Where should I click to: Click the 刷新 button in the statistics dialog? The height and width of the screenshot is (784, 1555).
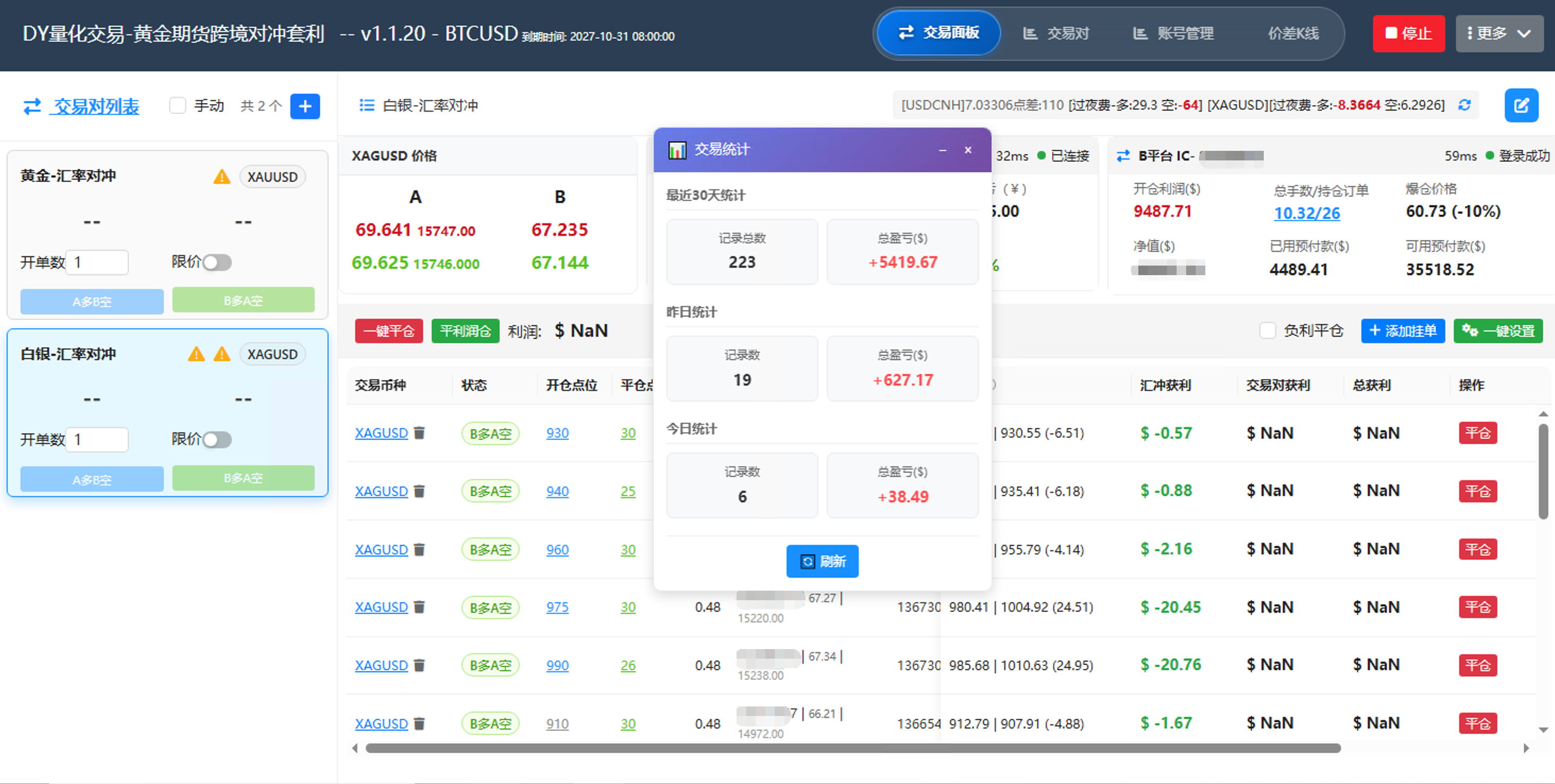(x=822, y=561)
